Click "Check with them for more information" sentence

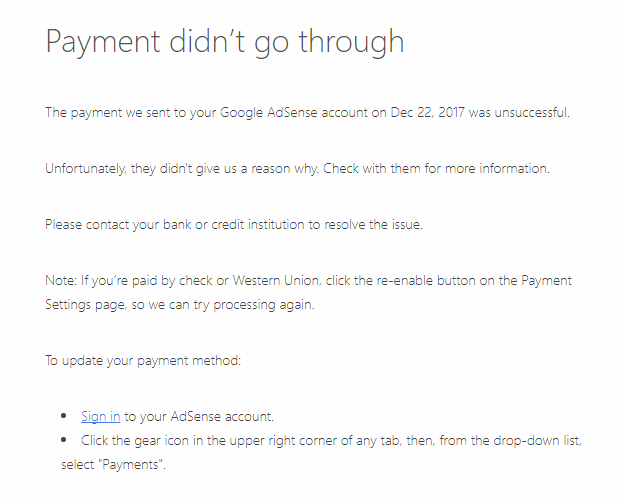[436, 169]
